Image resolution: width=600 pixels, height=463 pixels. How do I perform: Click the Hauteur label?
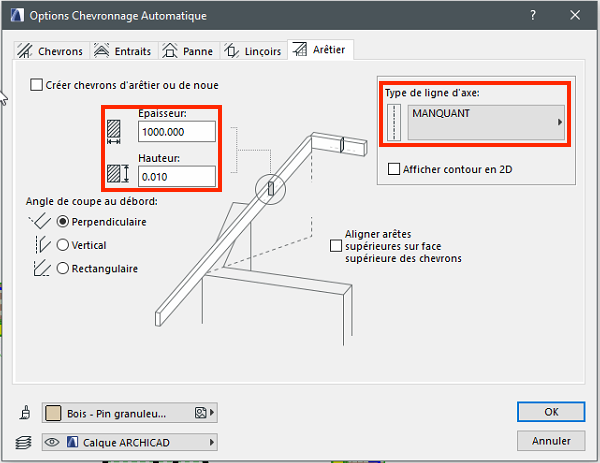[159, 158]
